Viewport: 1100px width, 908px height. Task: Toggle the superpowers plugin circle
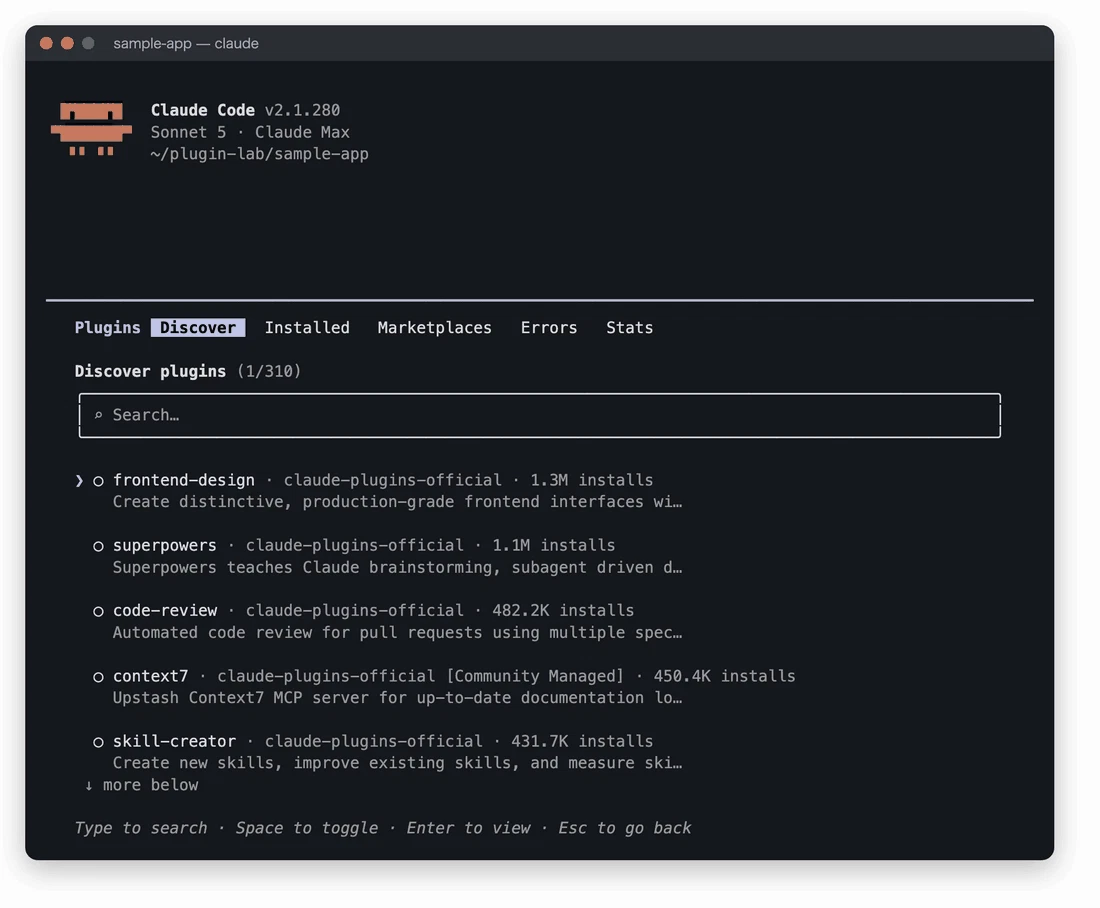click(99, 547)
